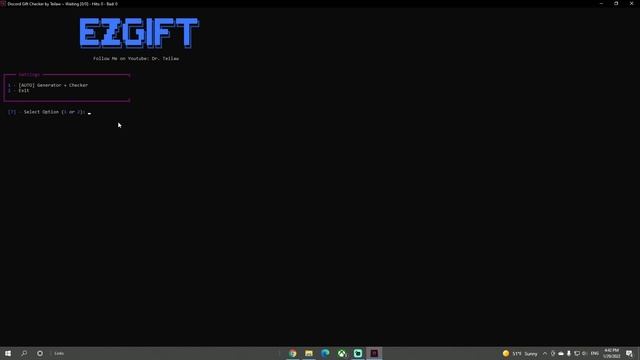
Task: Open the taskbar clock and date
Action: (611, 353)
